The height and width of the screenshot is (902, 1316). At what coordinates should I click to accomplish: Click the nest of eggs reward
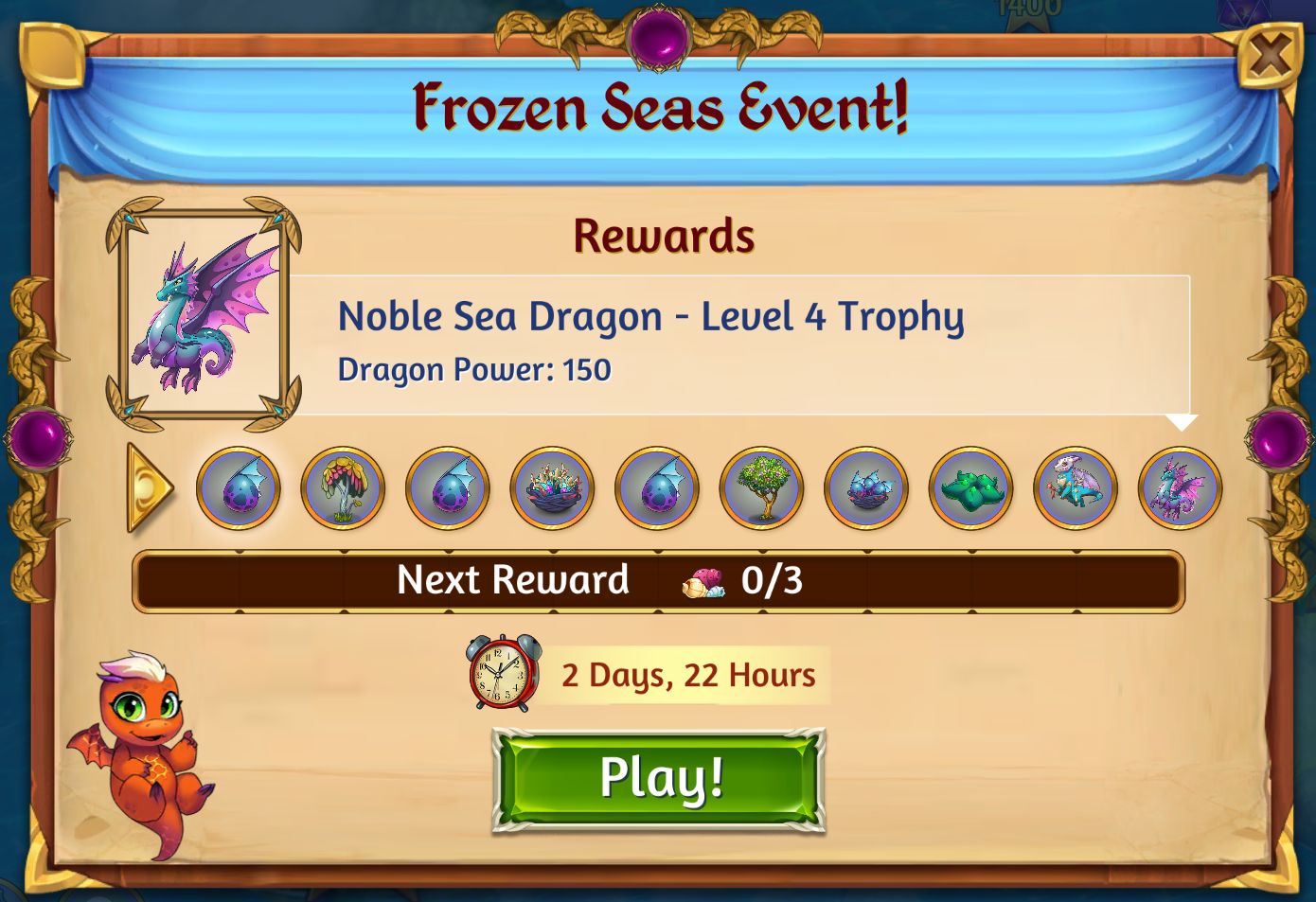point(866,489)
